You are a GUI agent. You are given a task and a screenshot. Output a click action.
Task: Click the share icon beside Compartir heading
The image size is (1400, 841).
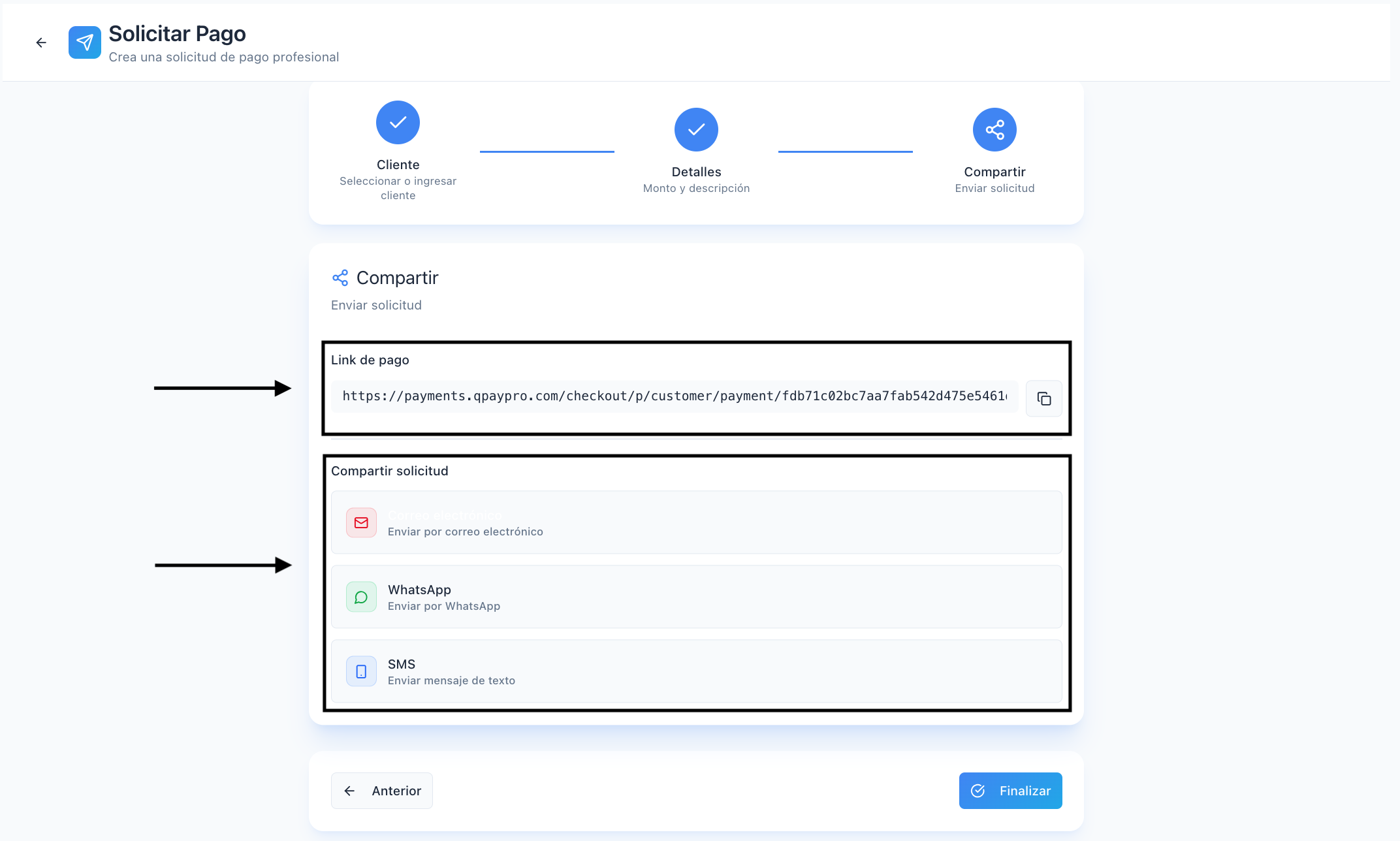(340, 278)
